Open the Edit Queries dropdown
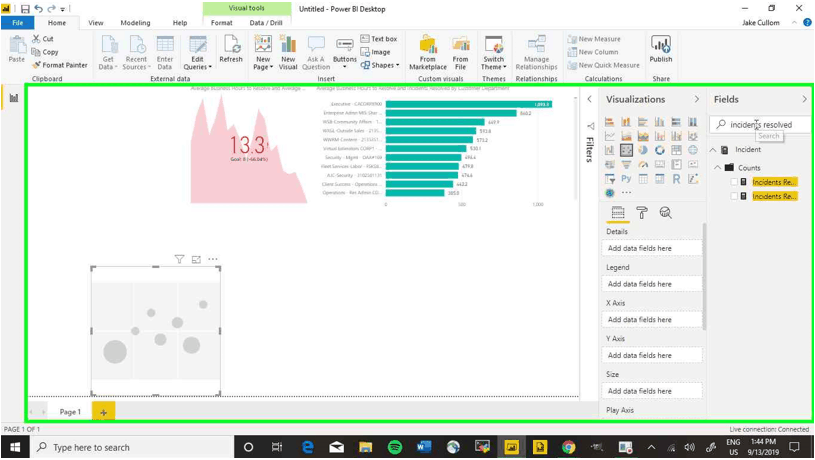815x460 pixels. point(198,52)
